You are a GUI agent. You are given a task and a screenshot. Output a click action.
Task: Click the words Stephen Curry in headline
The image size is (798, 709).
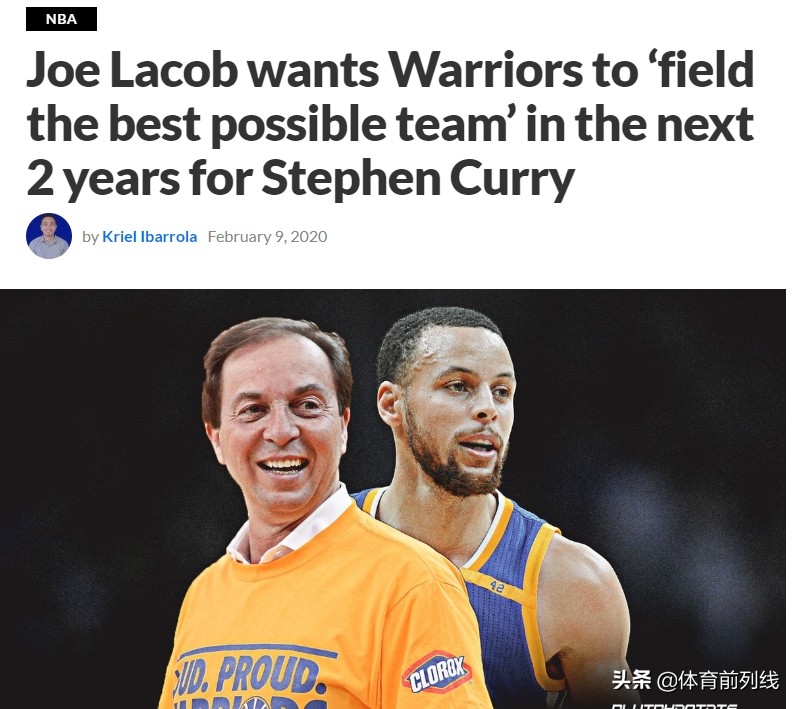click(x=418, y=178)
